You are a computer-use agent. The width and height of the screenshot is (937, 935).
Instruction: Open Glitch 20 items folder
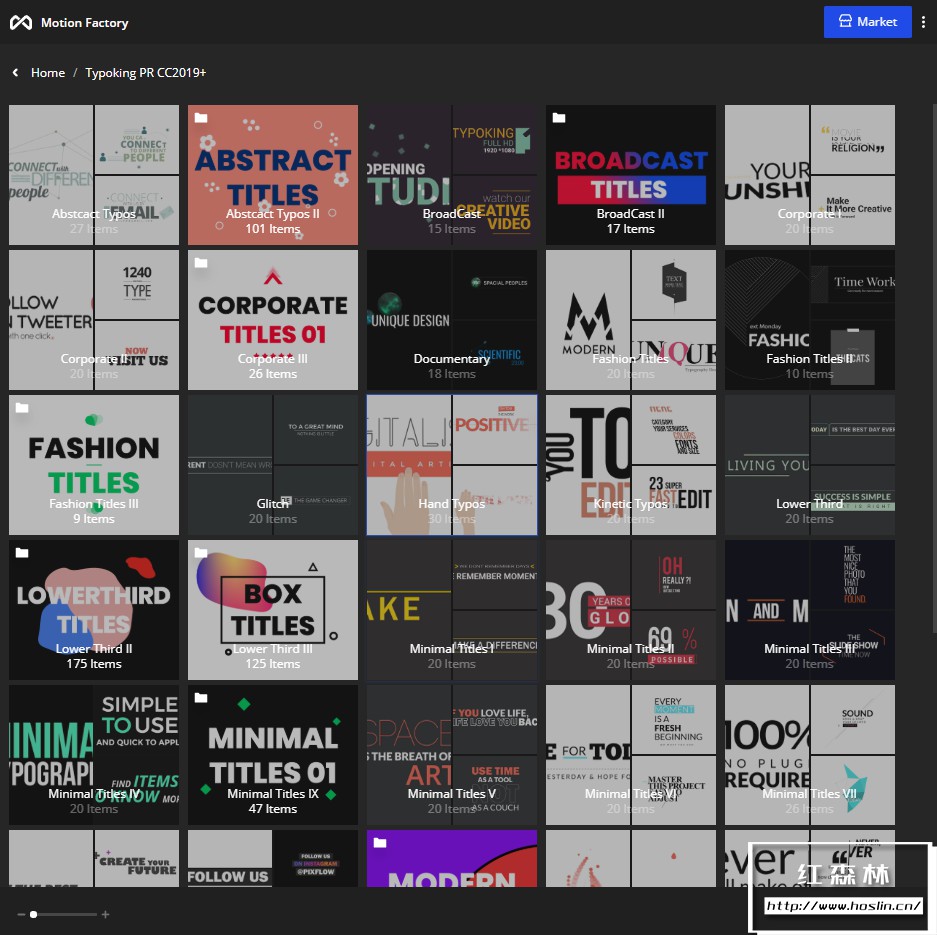tap(273, 465)
